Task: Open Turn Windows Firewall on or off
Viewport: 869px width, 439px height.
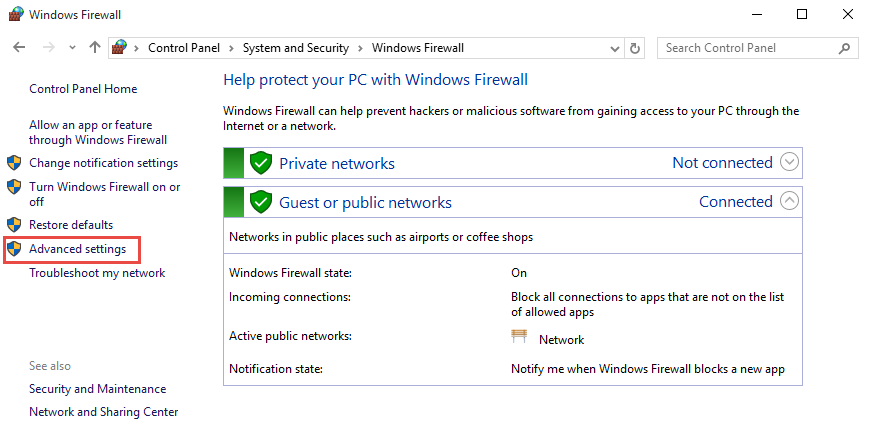Action: pyautogui.click(x=105, y=194)
